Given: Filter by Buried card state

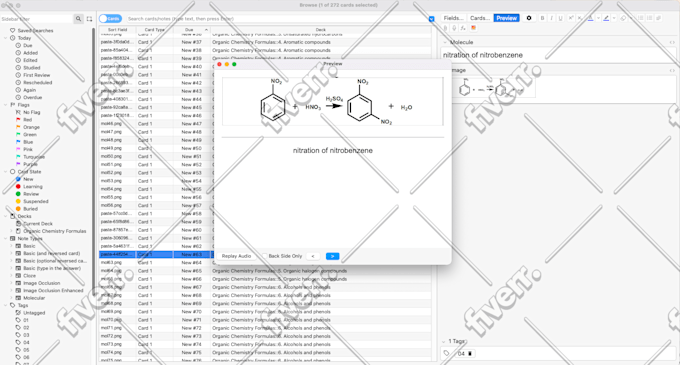Looking at the screenshot, I should pyautogui.click(x=30, y=209).
